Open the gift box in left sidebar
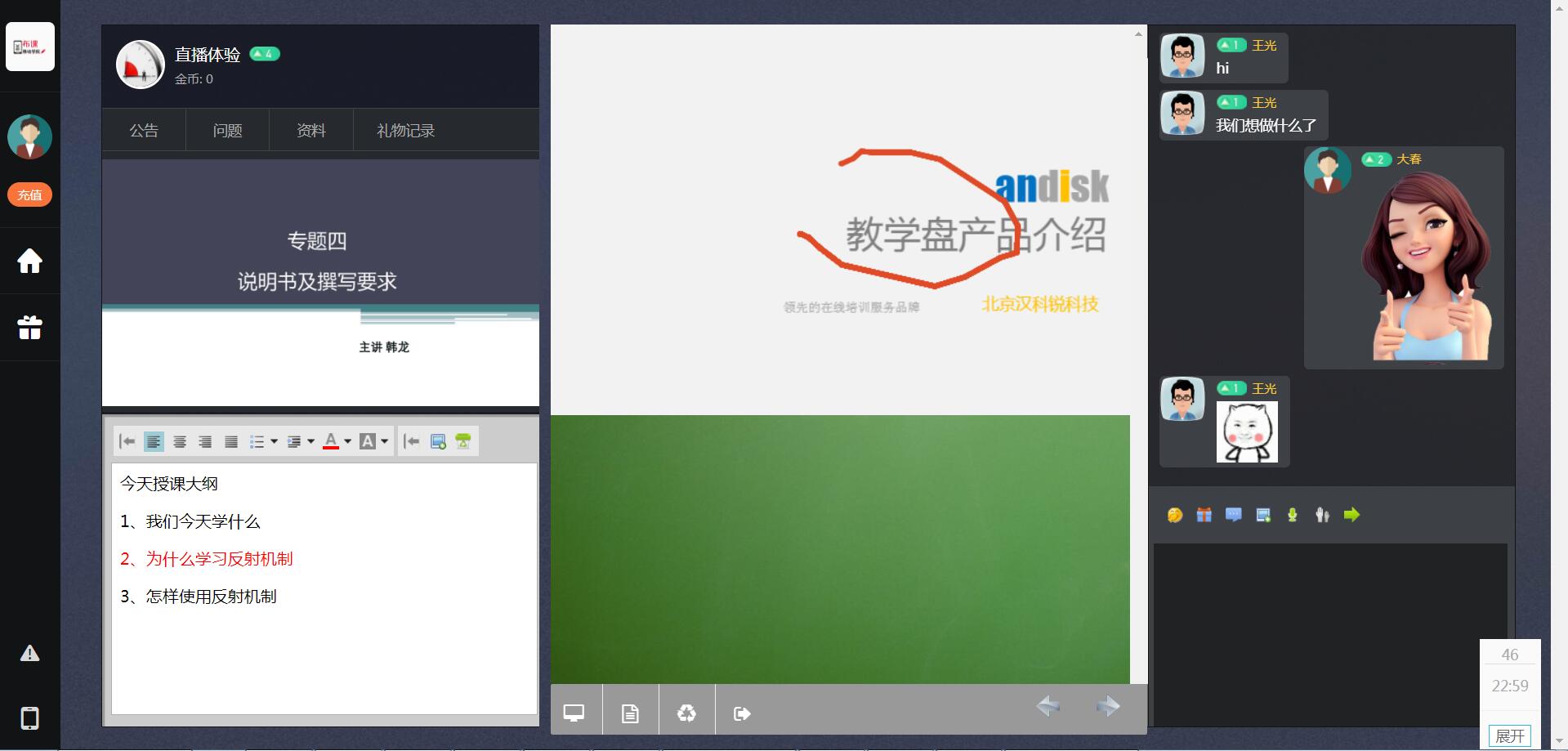Viewport: 1568px width, 751px height. [29, 328]
